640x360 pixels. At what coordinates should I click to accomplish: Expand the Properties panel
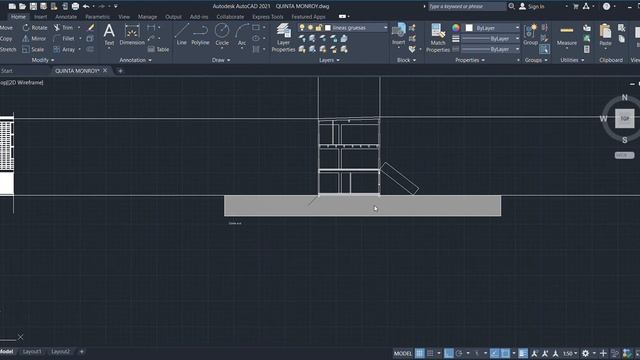pos(470,60)
